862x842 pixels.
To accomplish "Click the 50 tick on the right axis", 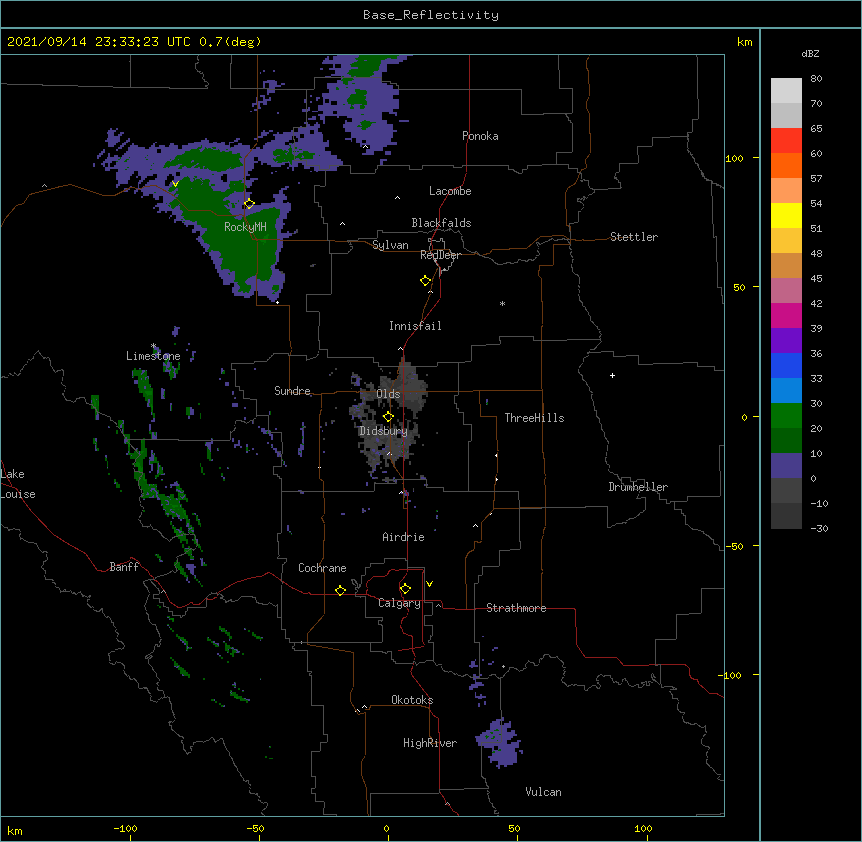I will (x=739, y=287).
